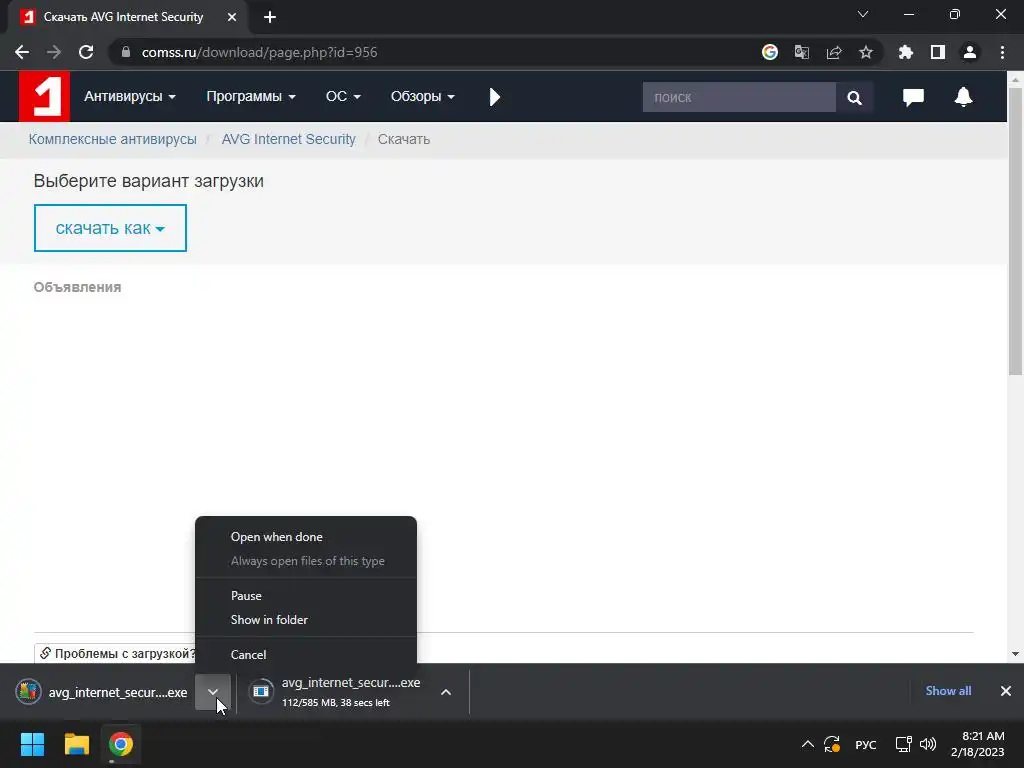Show hidden tray icons chevron
Screen dimensions: 1024x768
[808, 744]
